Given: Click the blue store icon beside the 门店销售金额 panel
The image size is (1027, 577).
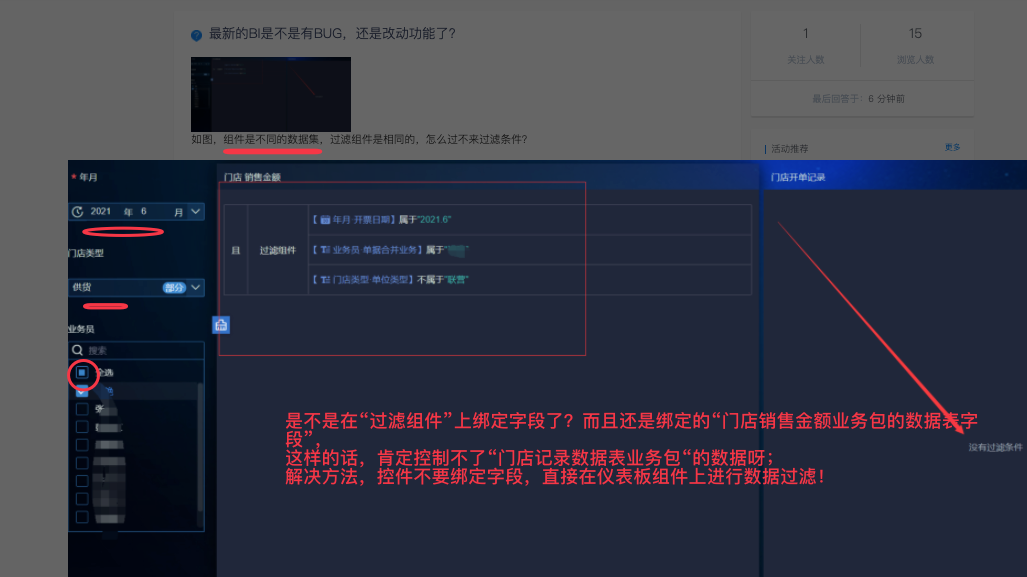Looking at the screenshot, I should 221,325.
